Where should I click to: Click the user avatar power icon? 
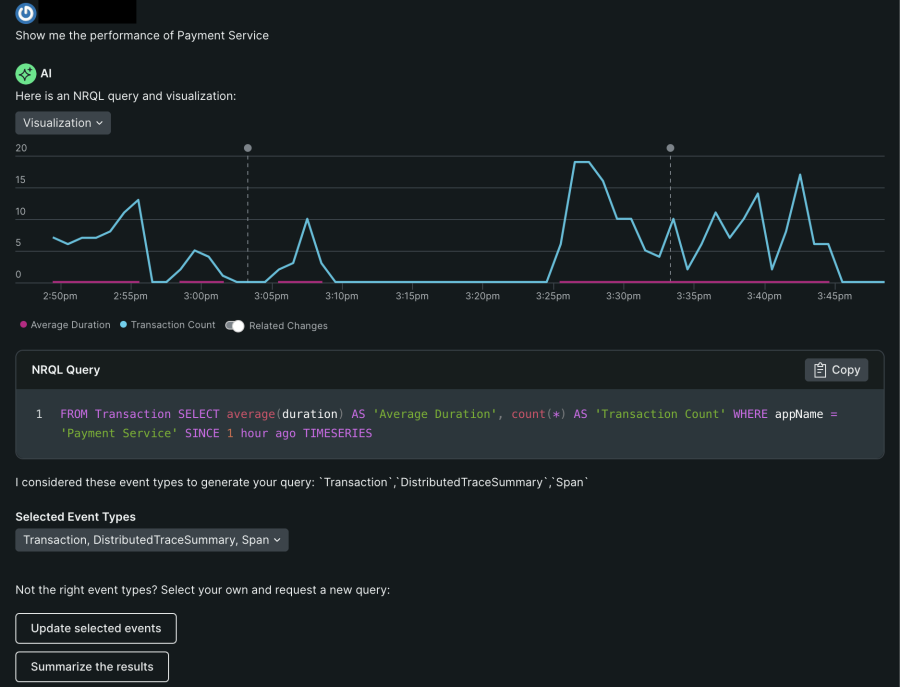26,12
